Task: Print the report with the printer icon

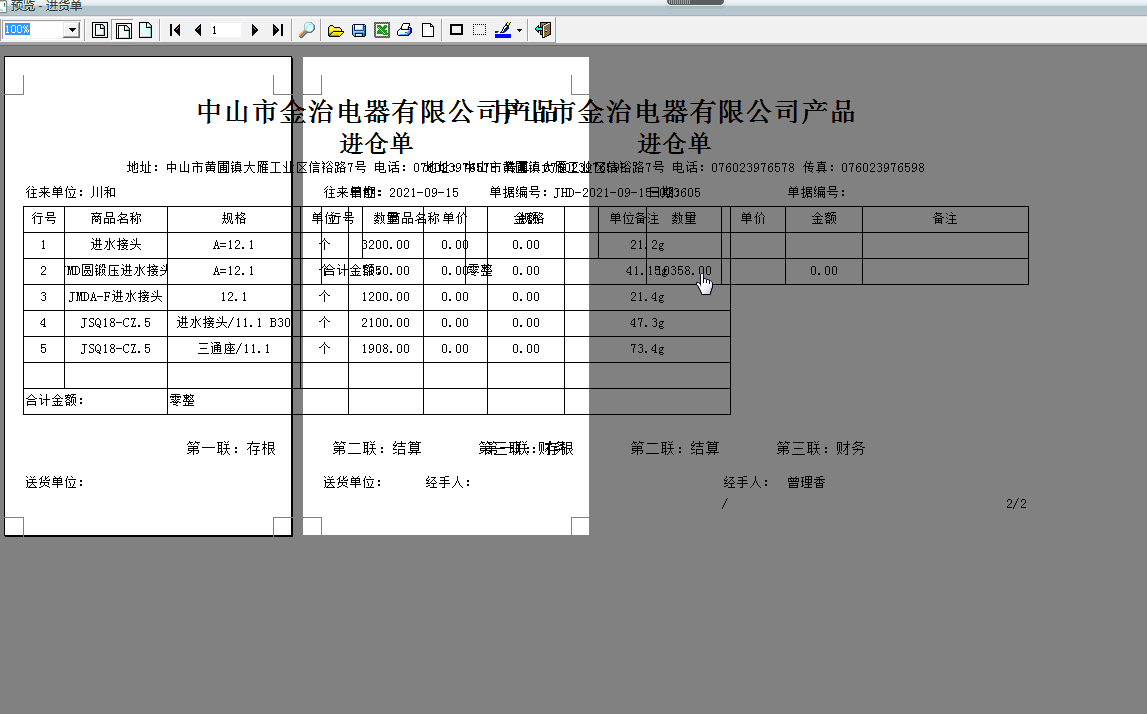Action: click(405, 30)
